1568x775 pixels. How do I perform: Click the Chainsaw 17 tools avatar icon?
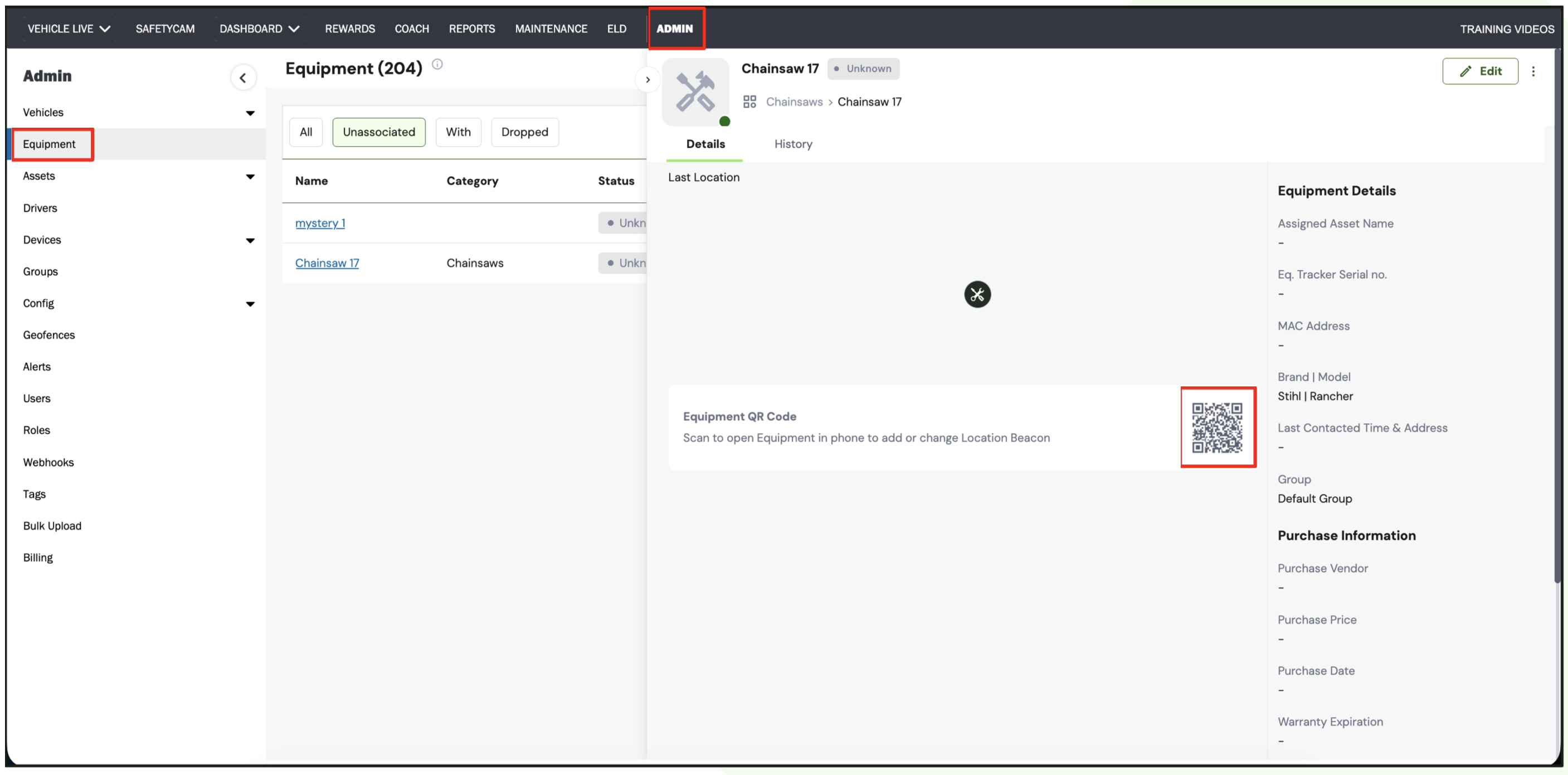point(695,92)
